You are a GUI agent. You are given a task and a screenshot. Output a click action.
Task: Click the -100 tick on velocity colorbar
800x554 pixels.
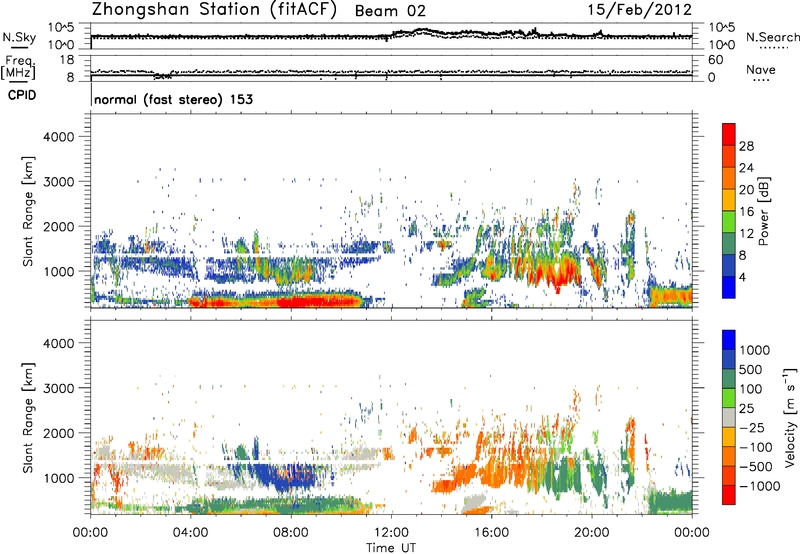click(x=756, y=447)
